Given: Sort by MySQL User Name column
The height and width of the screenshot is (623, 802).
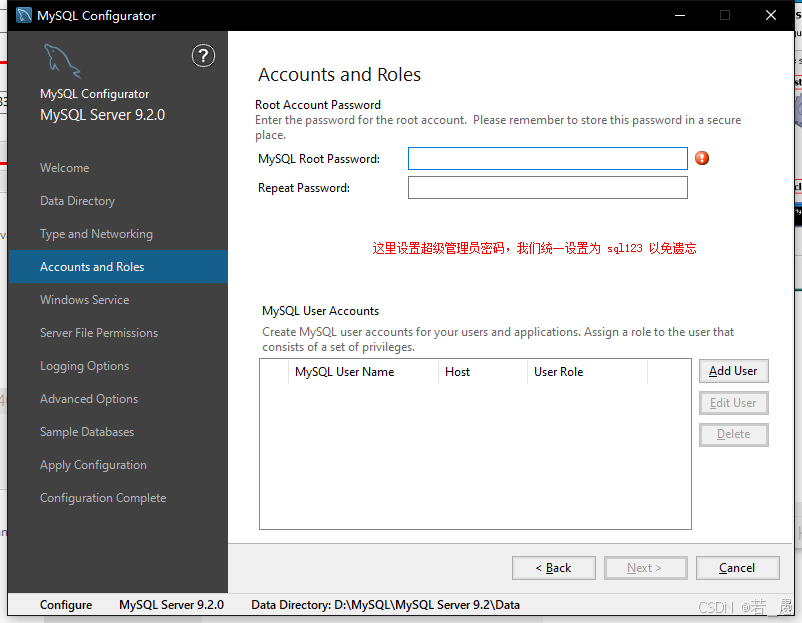Looking at the screenshot, I should [x=363, y=372].
